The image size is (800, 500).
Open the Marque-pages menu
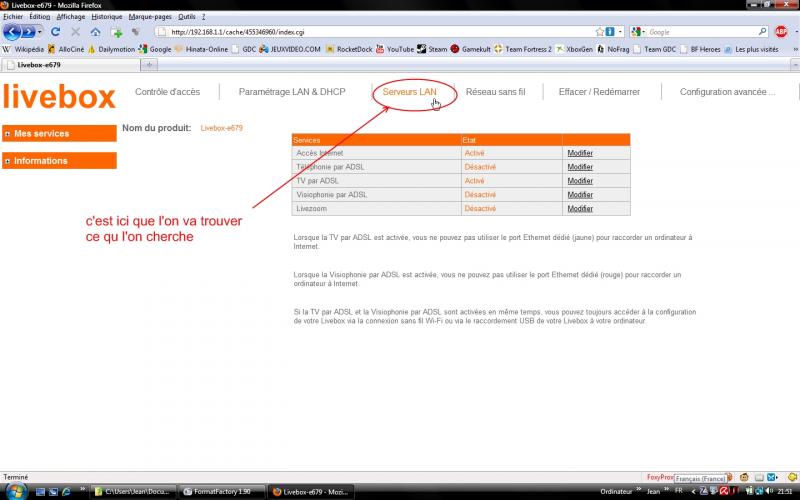coord(150,17)
